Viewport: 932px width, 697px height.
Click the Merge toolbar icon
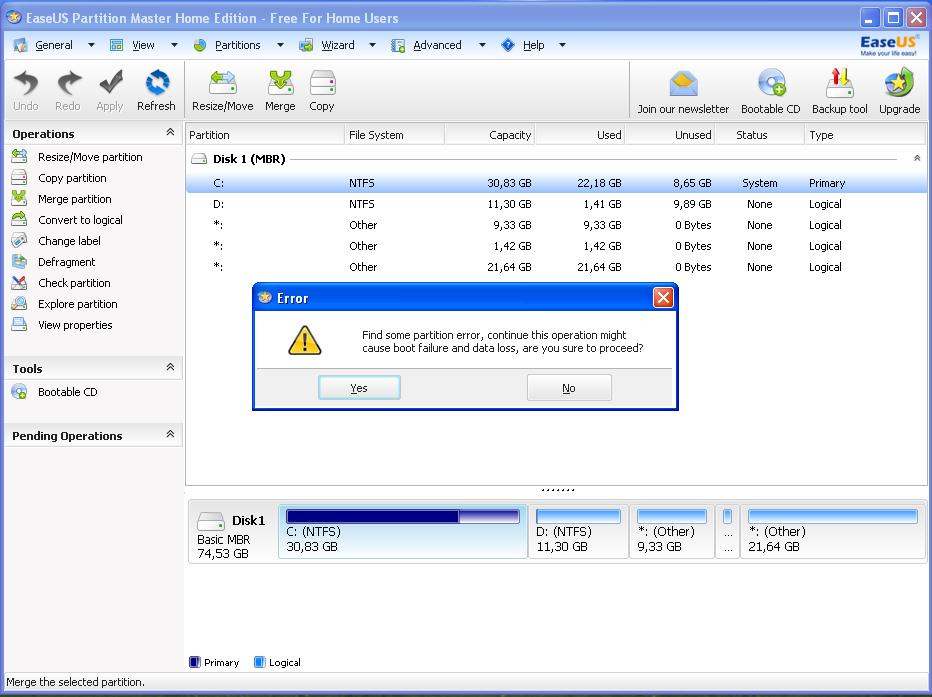pos(280,83)
